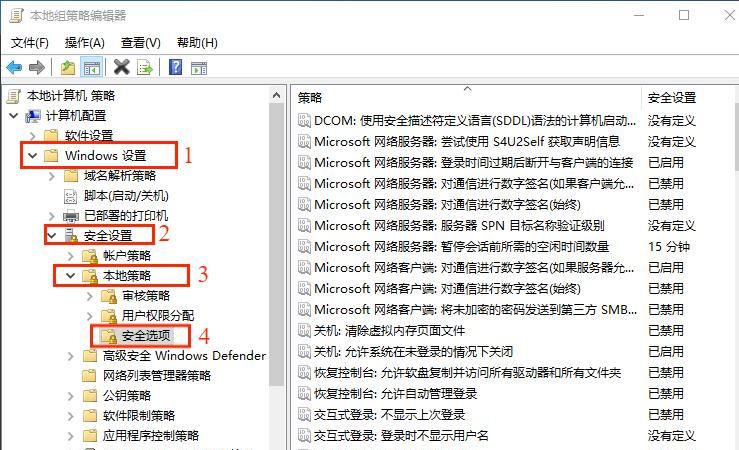Expand the 公钥策略 node

pyautogui.click(x=70, y=396)
